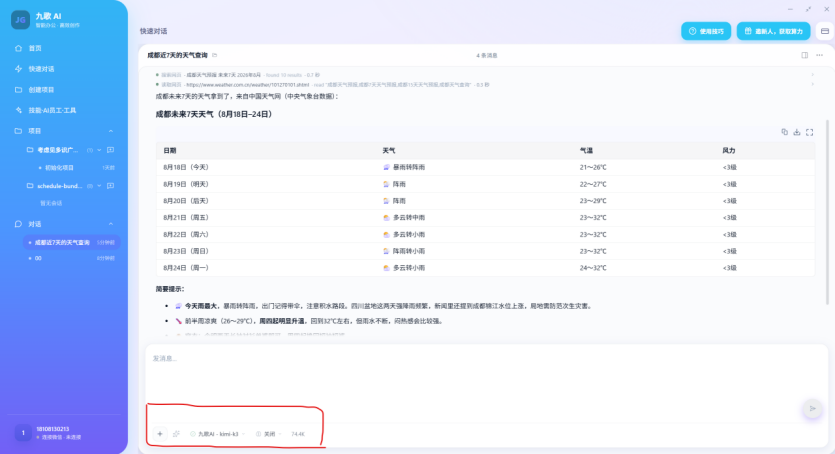Toggle the side panel layout icon
The width and height of the screenshot is (835, 454).
(805, 55)
